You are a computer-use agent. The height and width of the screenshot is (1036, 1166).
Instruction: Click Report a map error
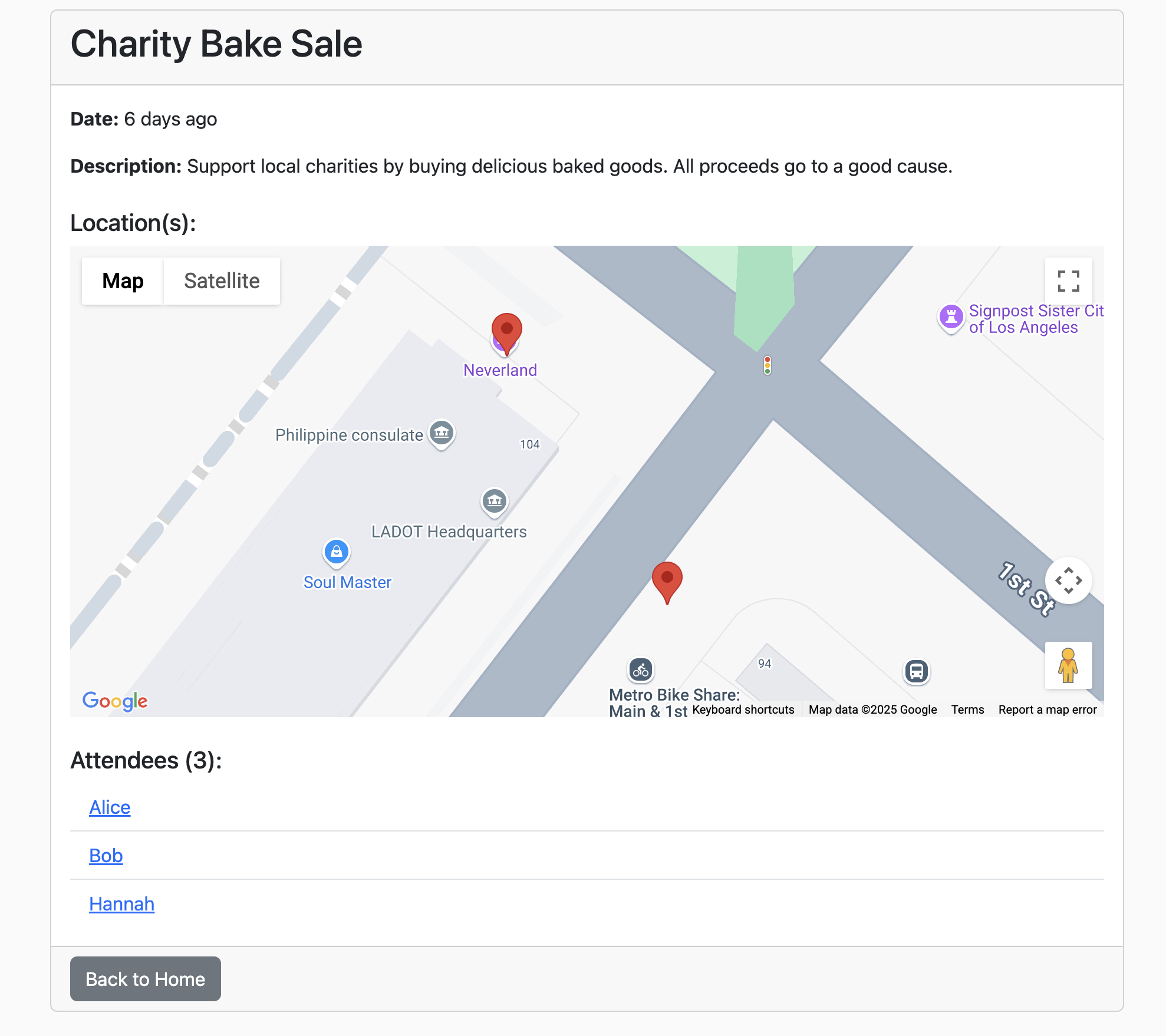pyautogui.click(x=1047, y=710)
